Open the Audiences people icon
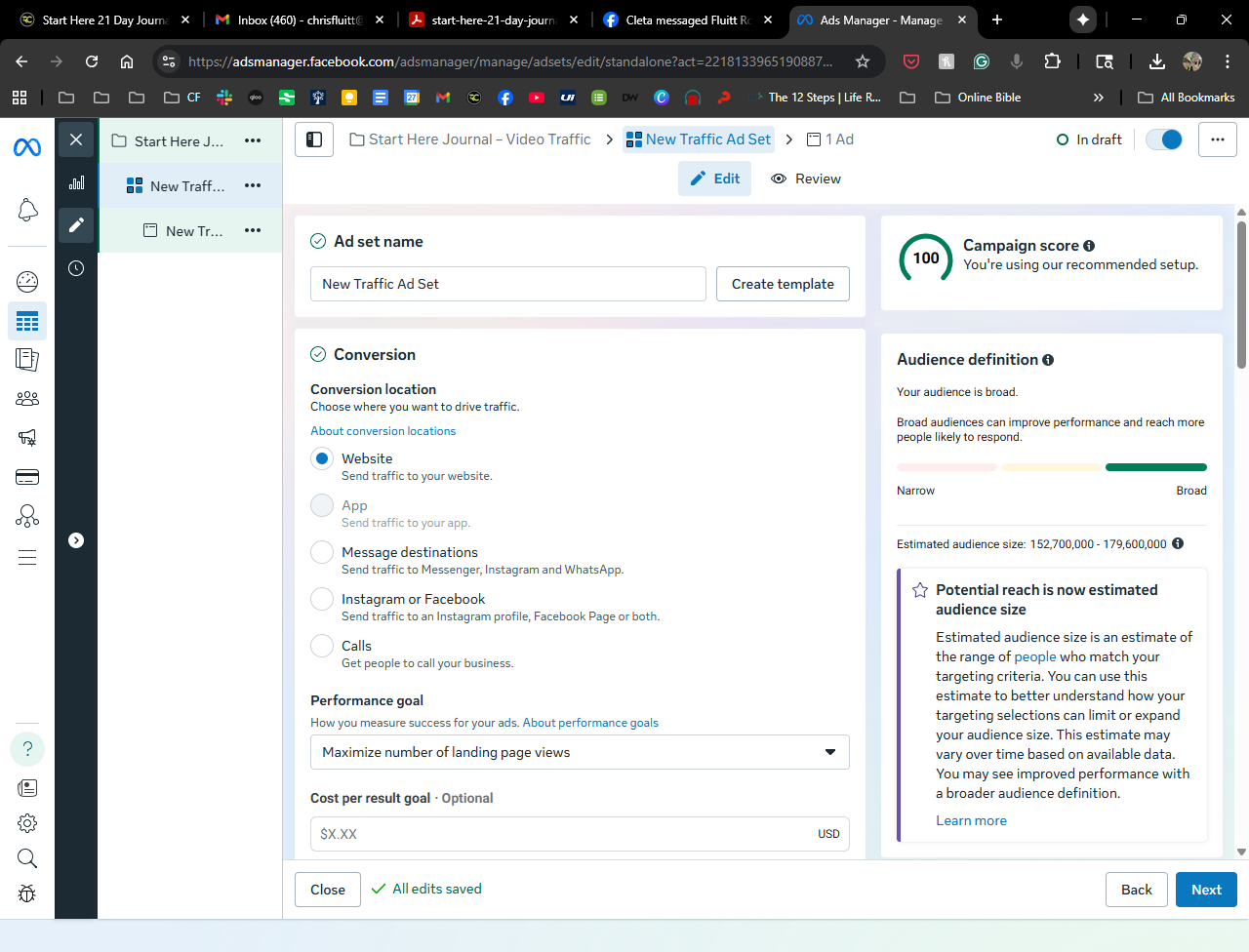The width and height of the screenshot is (1249, 952). point(27,399)
